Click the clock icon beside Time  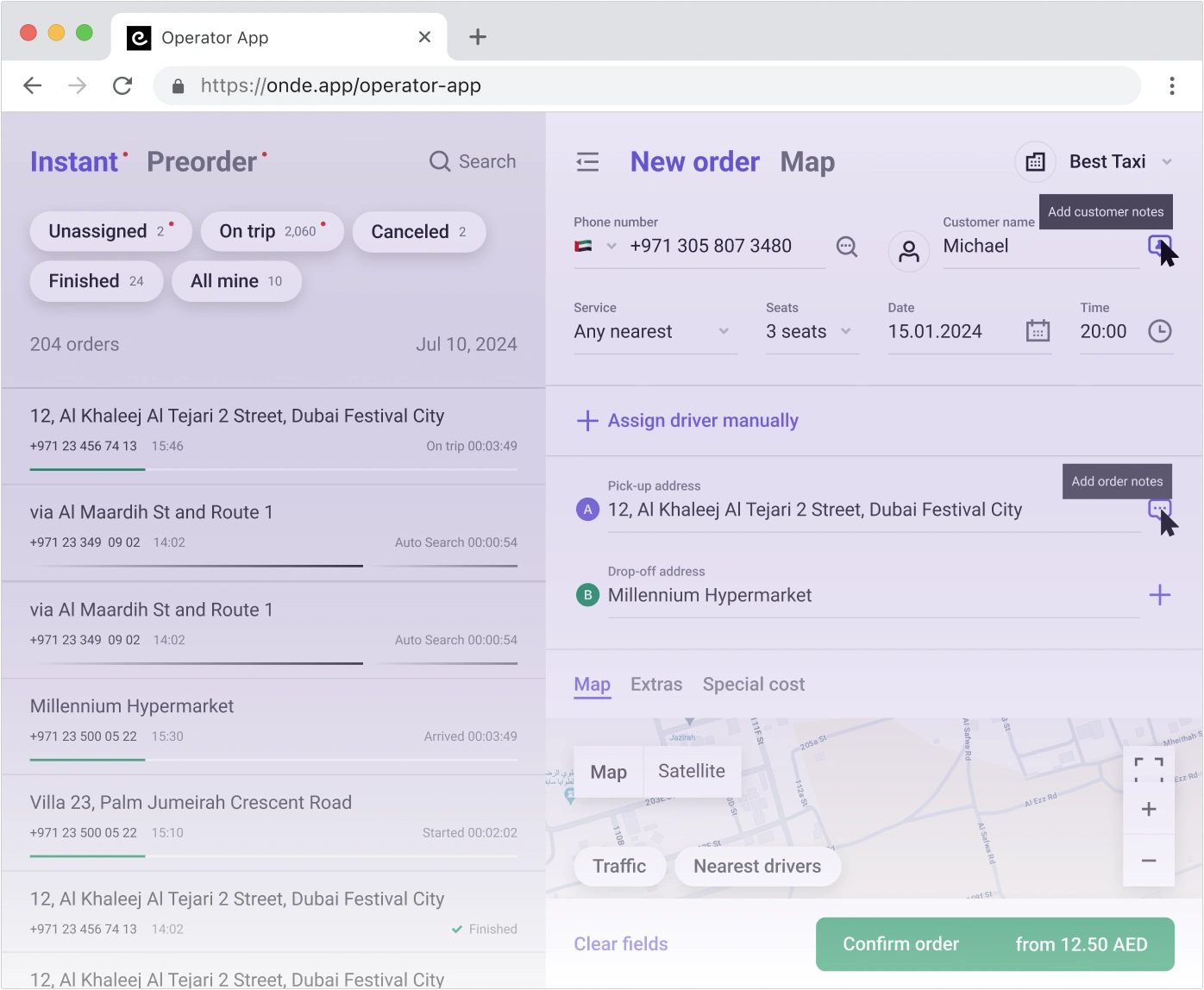[x=1160, y=331]
